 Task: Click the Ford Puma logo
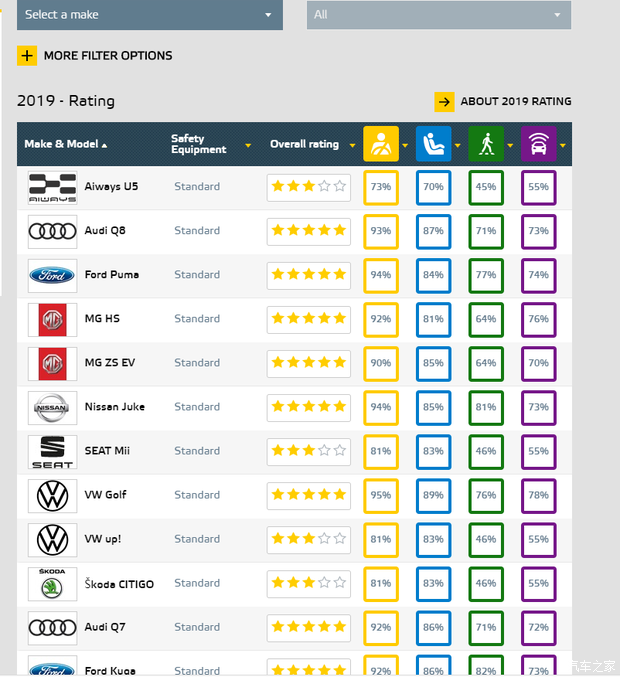point(52,275)
